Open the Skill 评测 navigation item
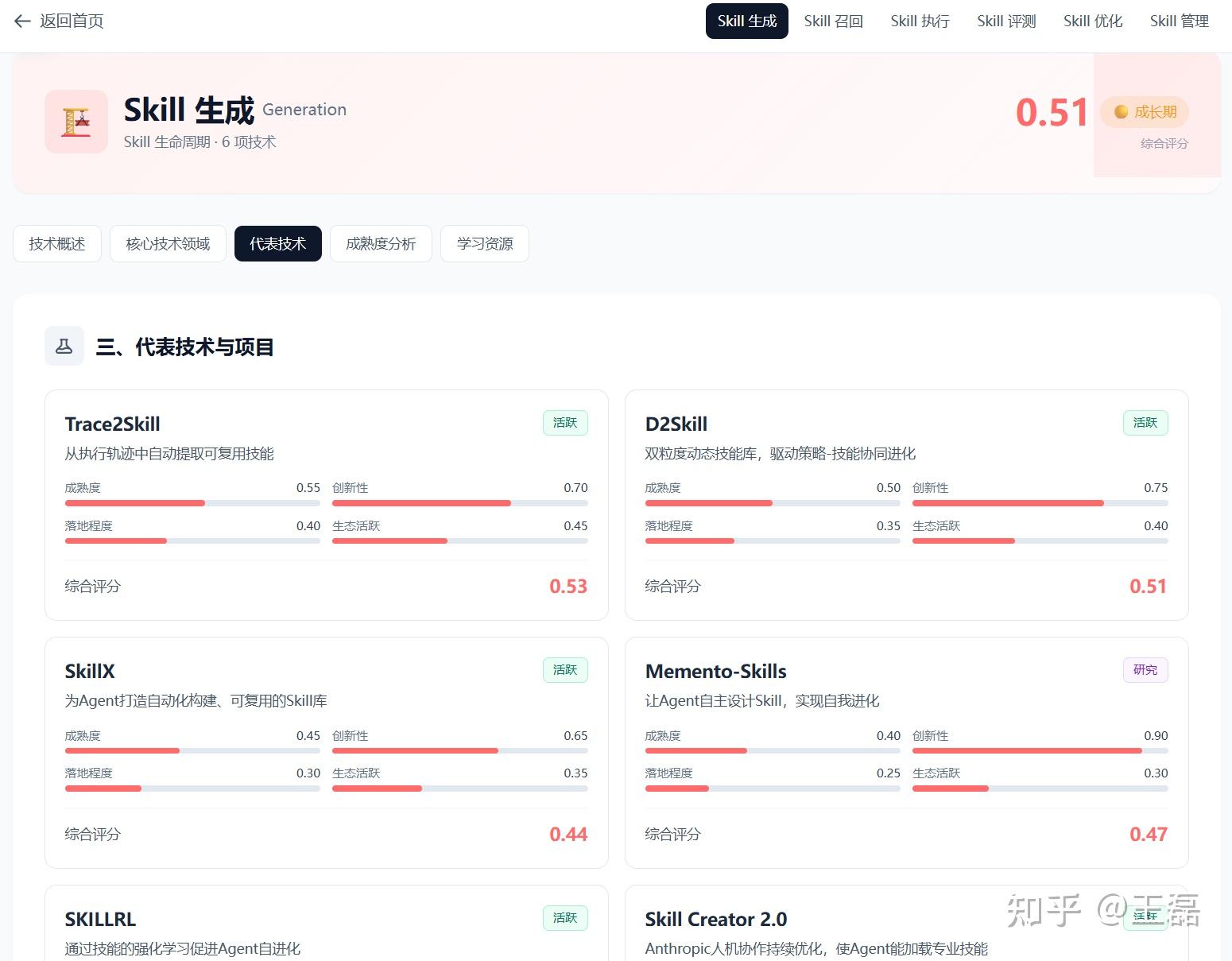 (x=1006, y=21)
